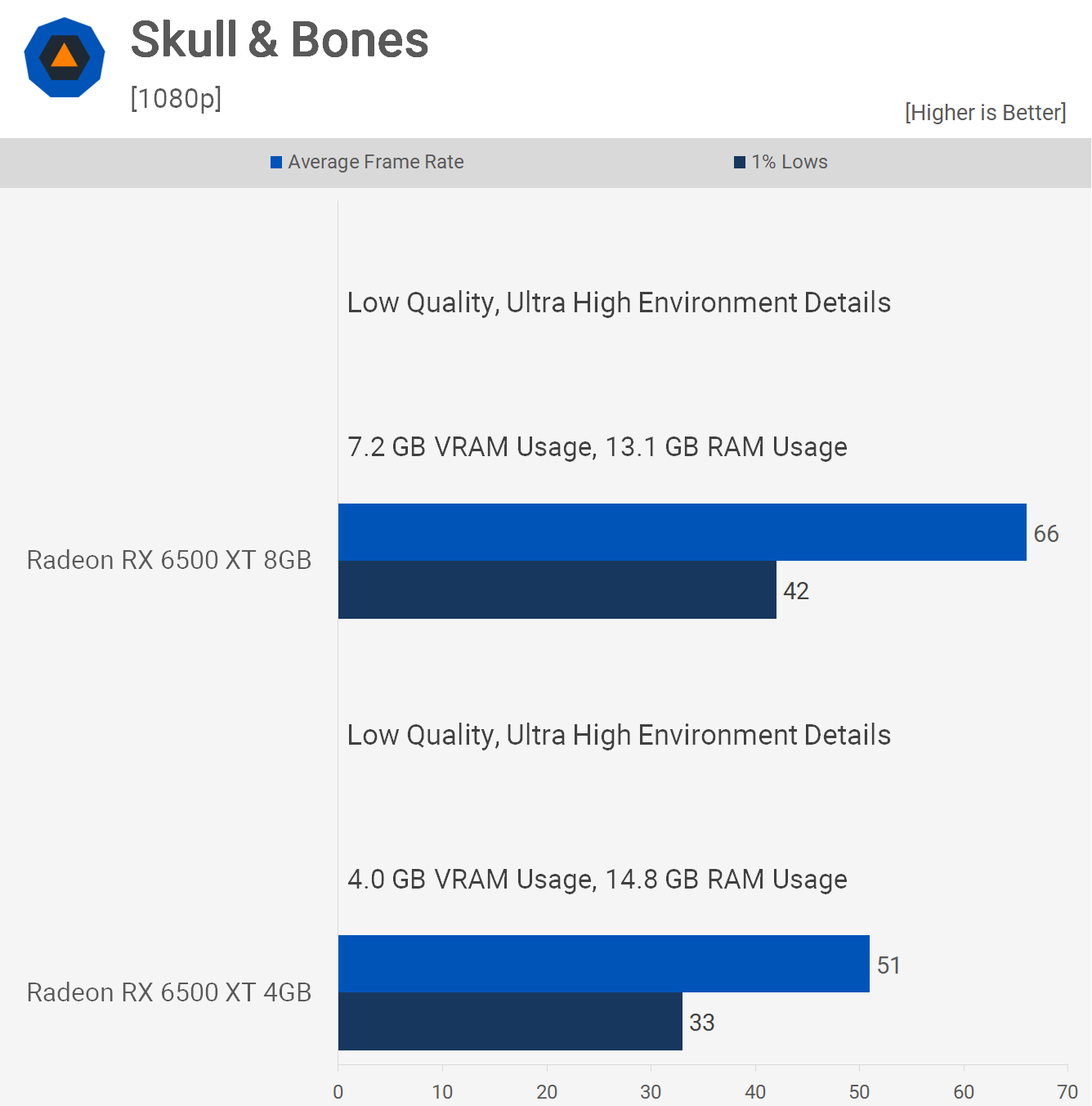
Task: Click the 1% Lows legend color square
Action: coord(740,163)
